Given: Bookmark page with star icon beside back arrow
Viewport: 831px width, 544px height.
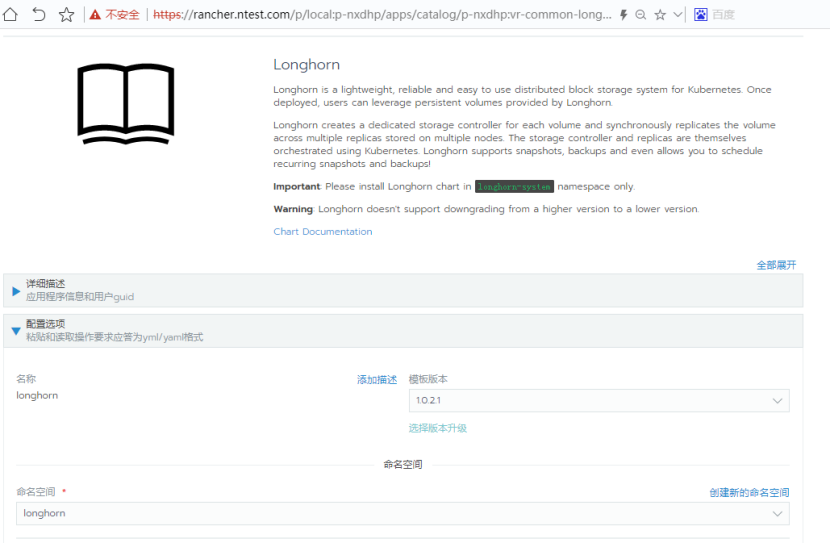Looking at the screenshot, I should click(66, 14).
